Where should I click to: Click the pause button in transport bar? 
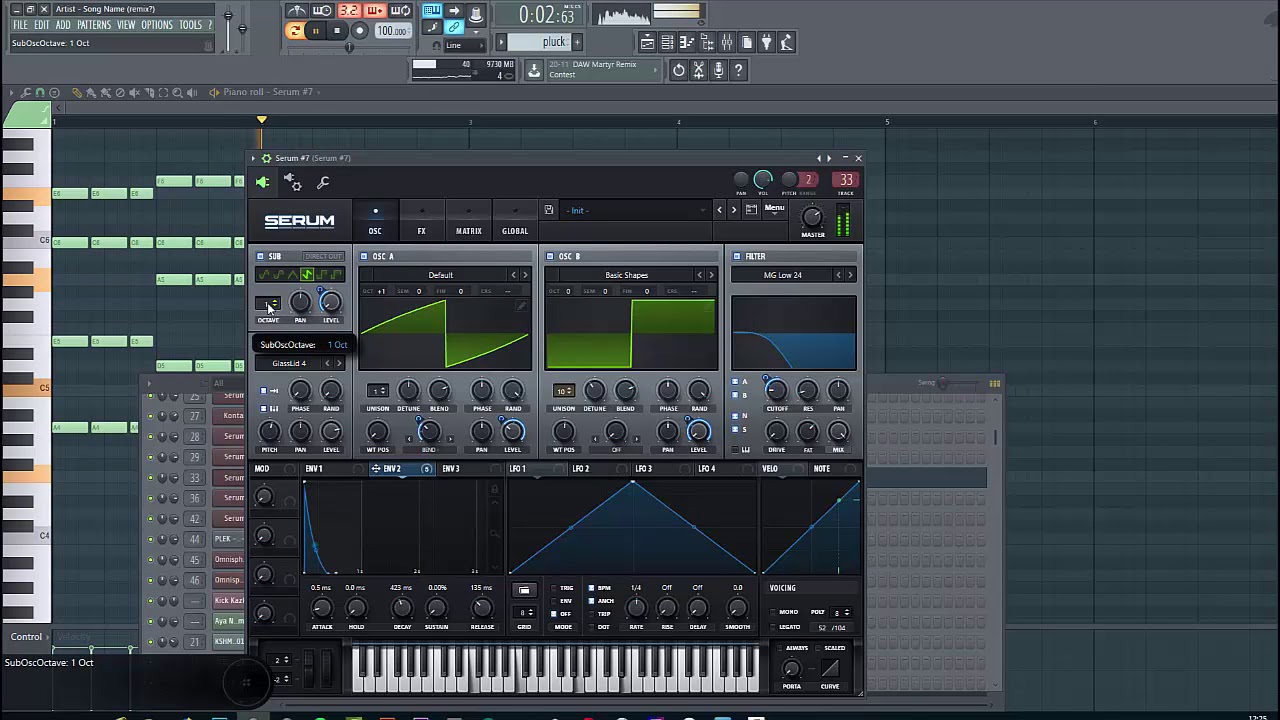[x=316, y=31]
